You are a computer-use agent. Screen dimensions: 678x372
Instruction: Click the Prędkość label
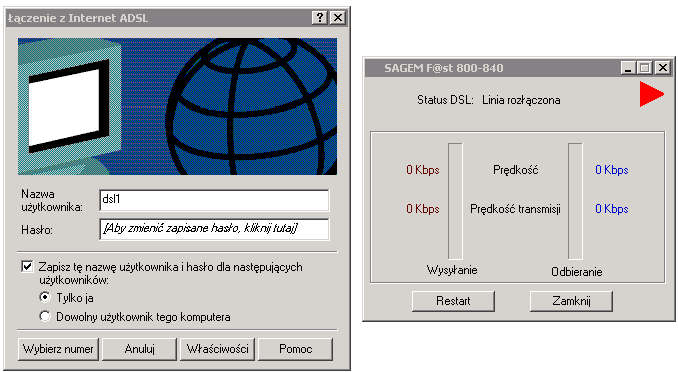point(515,170)
